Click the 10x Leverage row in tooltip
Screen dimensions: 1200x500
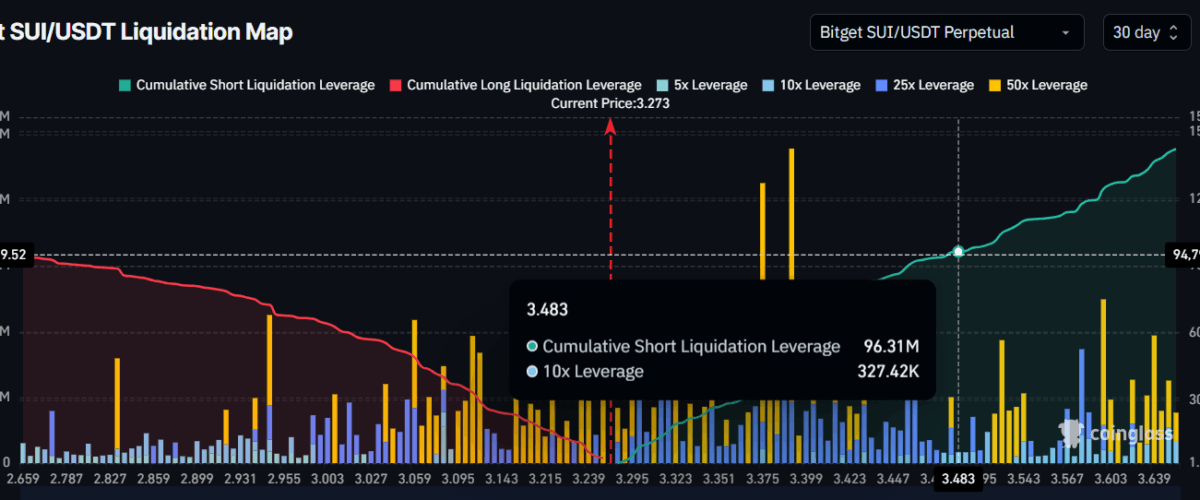coord(722,372)
